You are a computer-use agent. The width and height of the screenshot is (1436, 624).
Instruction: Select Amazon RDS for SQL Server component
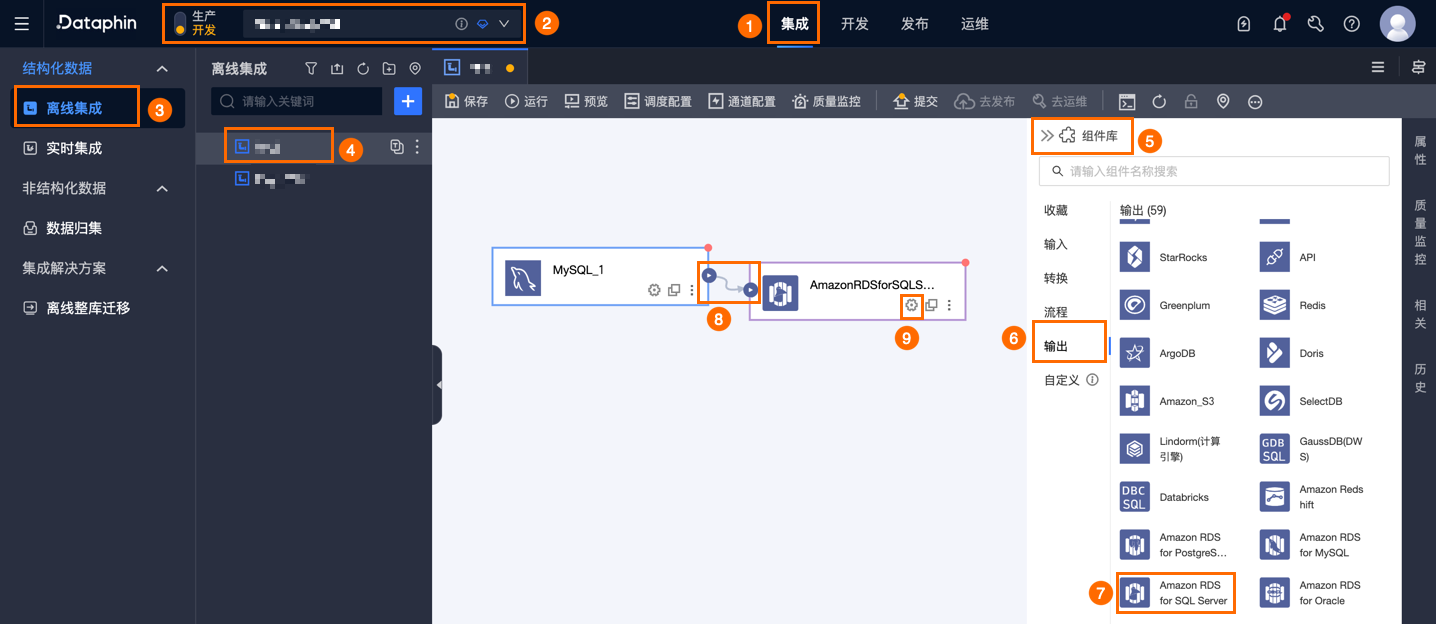[1176, 593]
